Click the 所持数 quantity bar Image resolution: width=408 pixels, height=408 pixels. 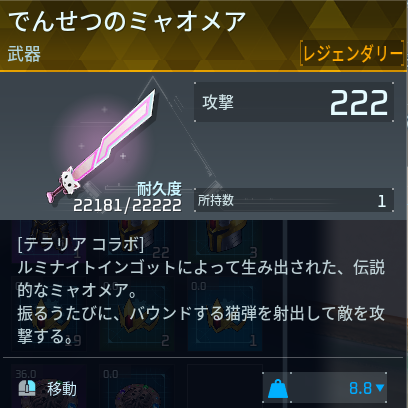coord(294,200)
